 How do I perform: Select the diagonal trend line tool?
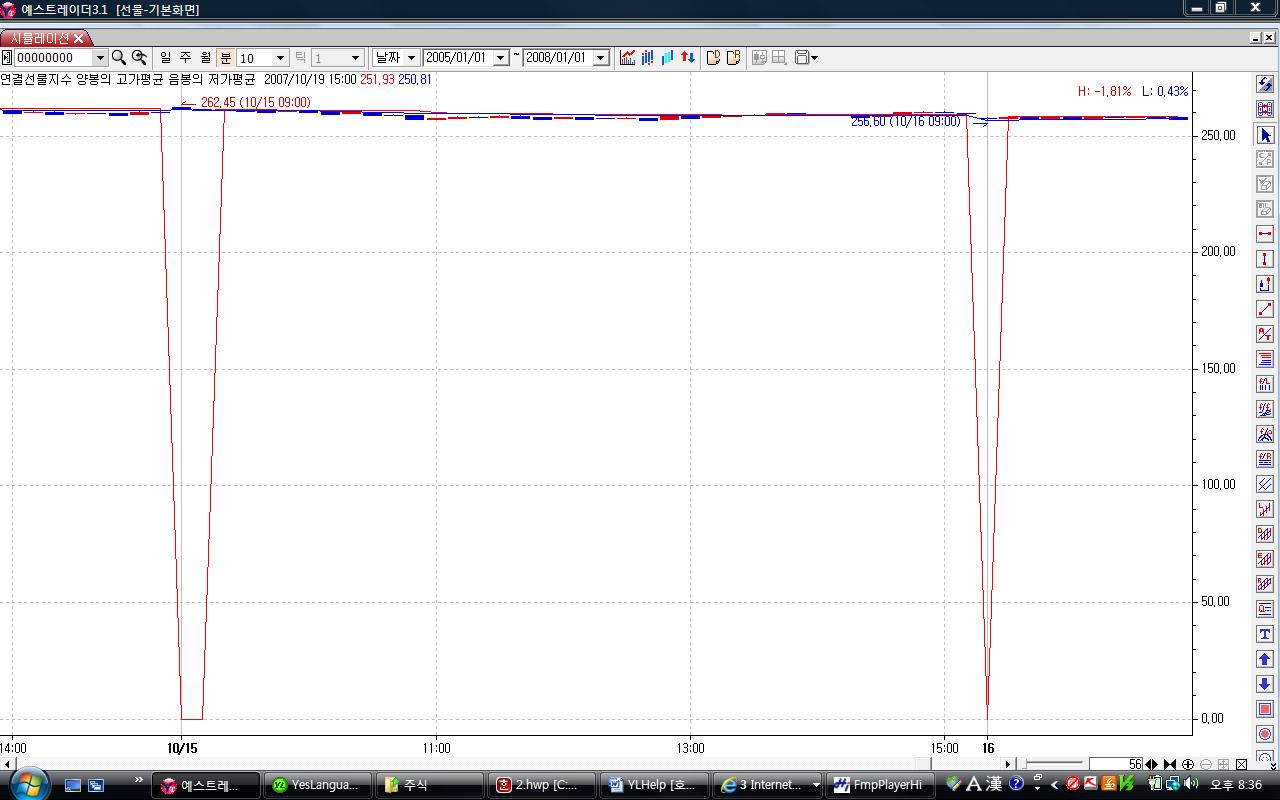1265,309
